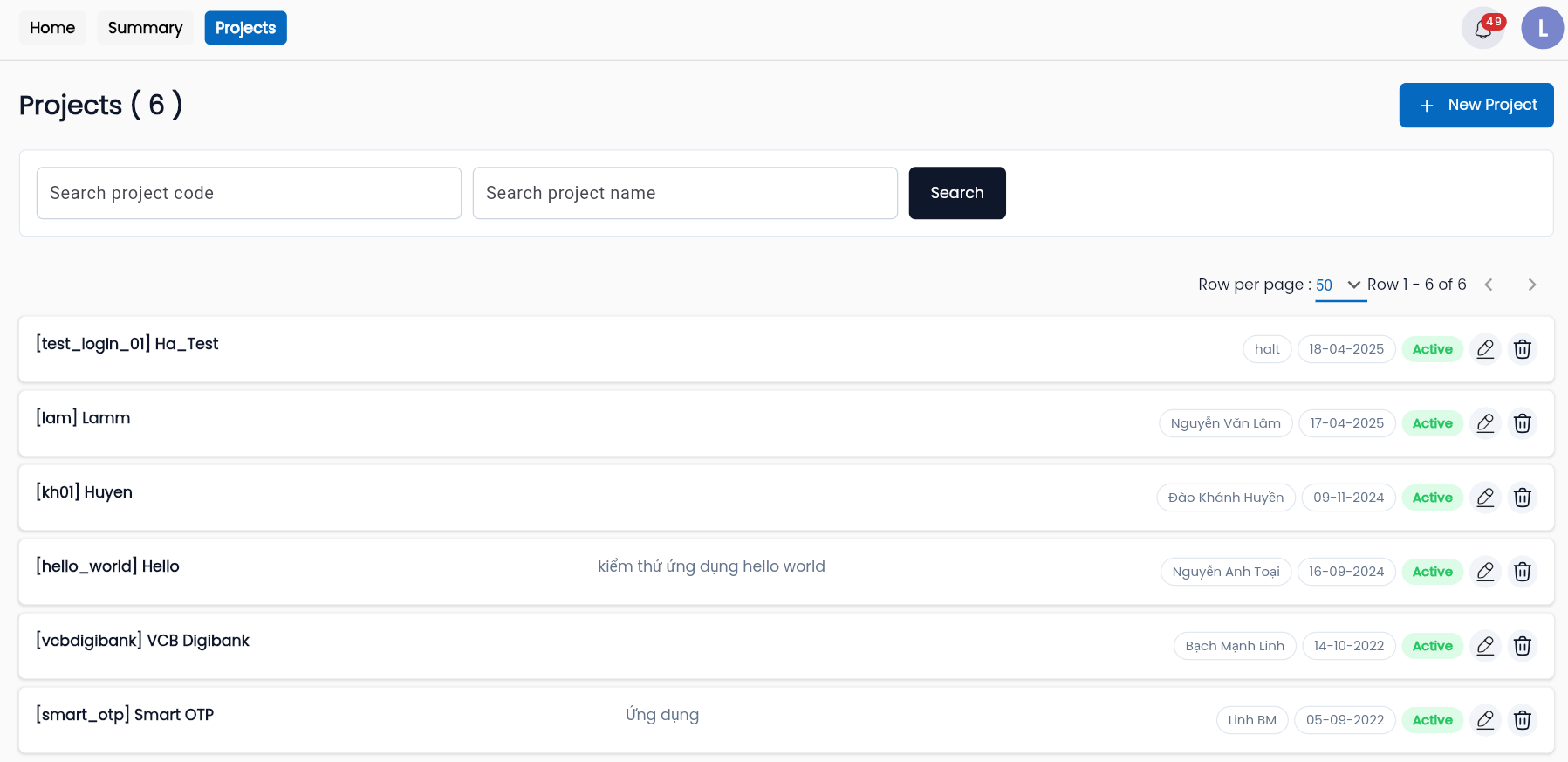Screen dimensions: 1568x762
Task: Create a New Project
Action: click(1476, 105)
